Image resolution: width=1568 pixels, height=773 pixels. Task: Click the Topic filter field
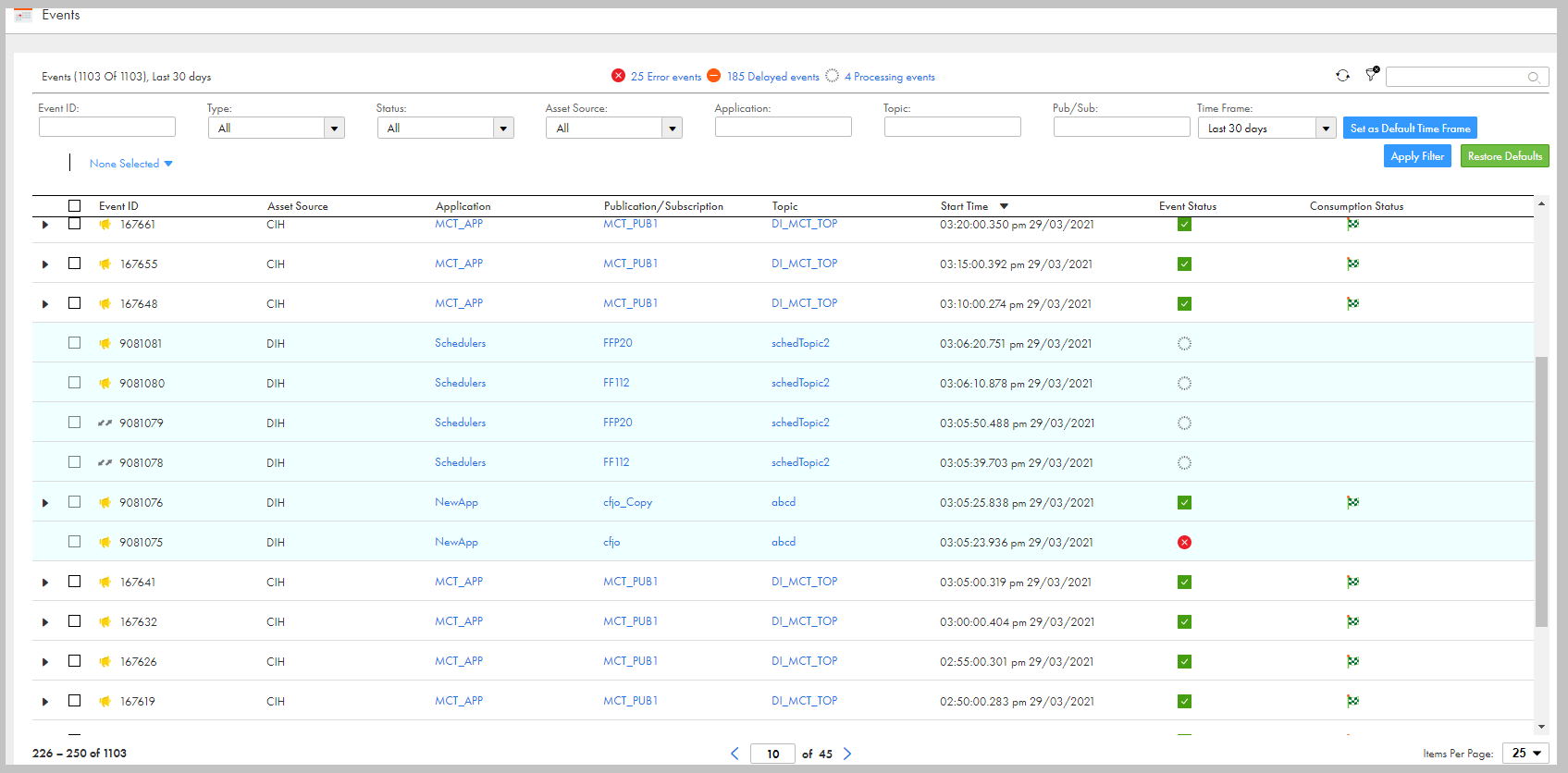tap(953, 127)
